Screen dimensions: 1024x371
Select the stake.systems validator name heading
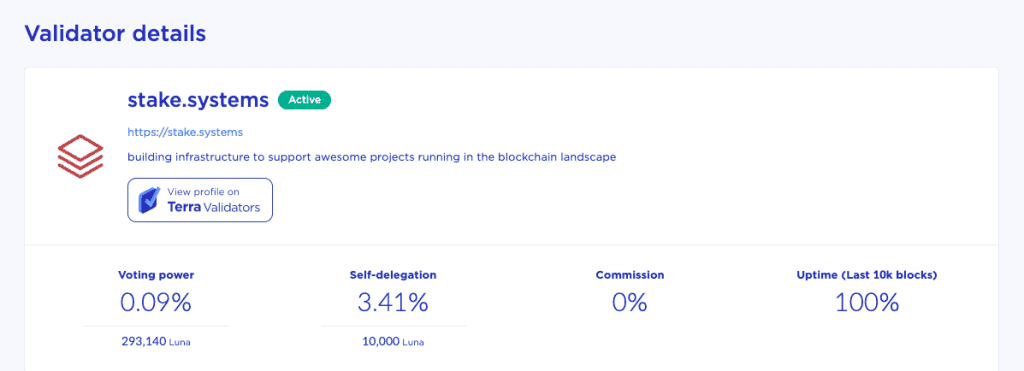coord(198,100)
